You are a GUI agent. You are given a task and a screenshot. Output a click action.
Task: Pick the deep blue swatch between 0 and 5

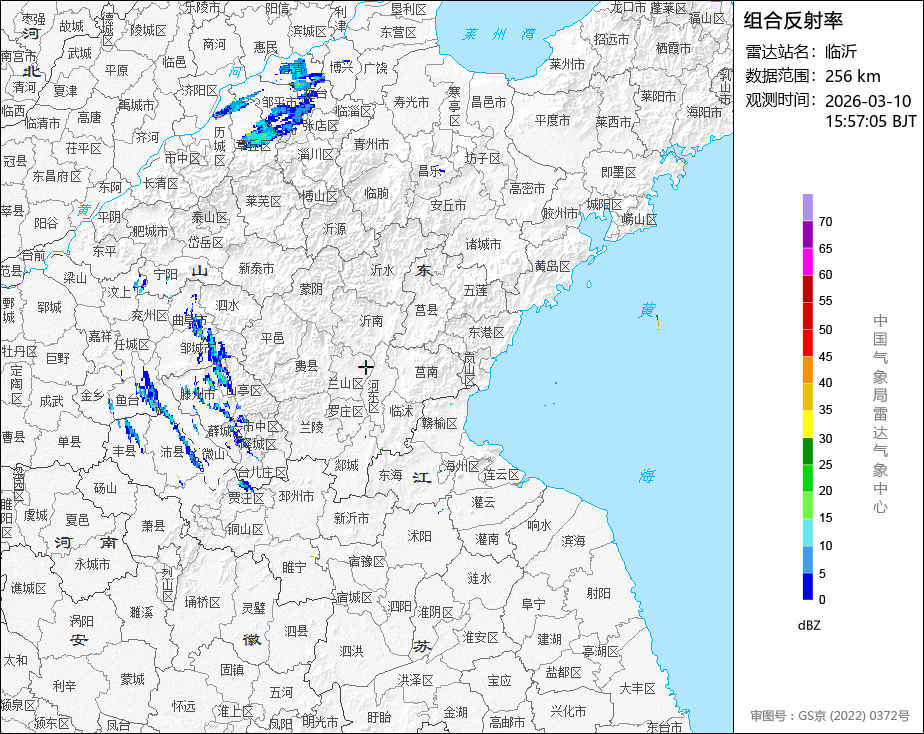pos(807,587)
